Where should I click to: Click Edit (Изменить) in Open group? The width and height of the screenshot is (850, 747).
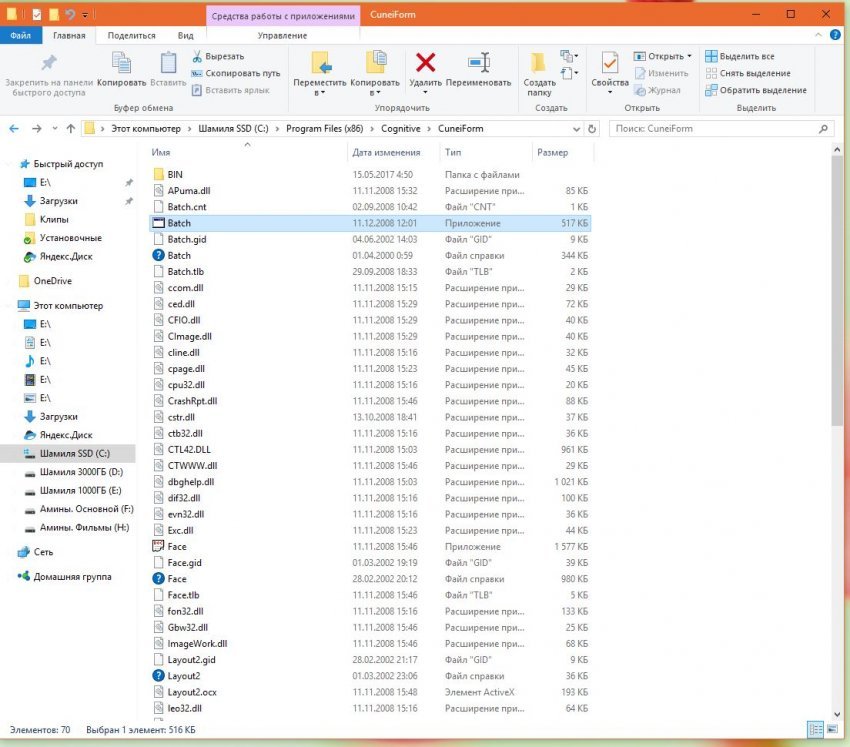click(661, 73)
